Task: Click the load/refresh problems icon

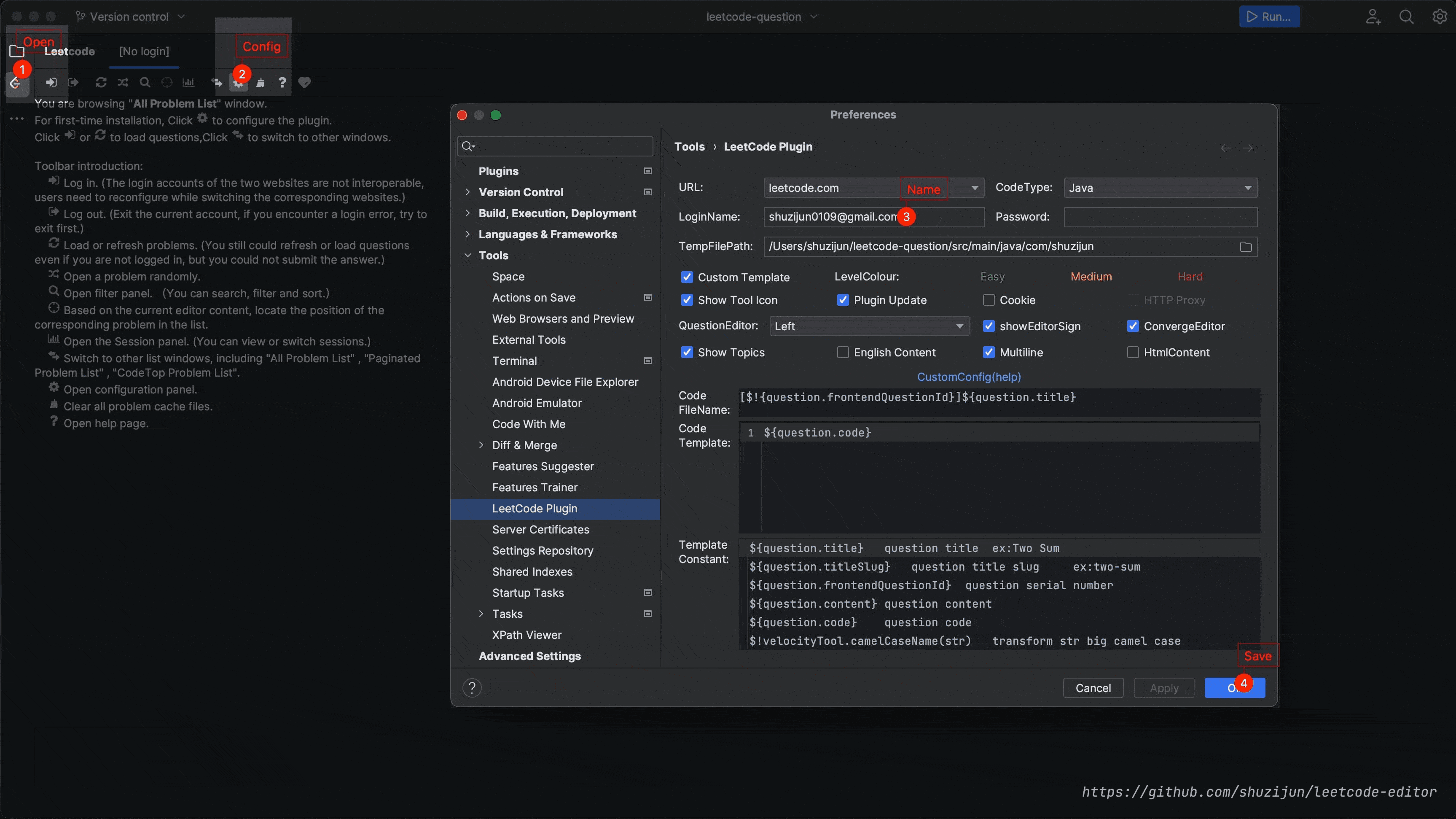Action: pyautogui.click(x=101, y=82)
